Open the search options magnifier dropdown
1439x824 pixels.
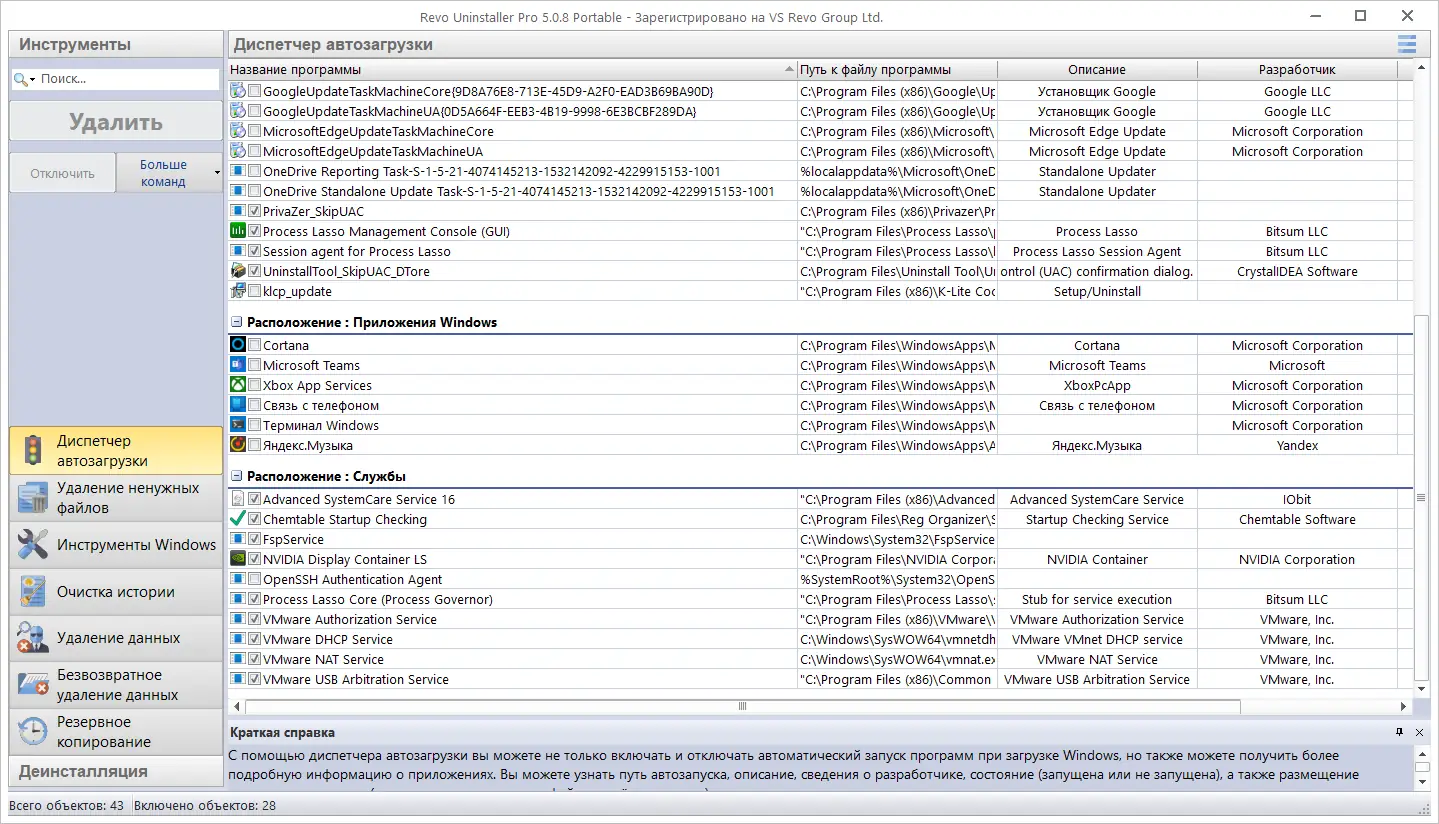point(24,79)
